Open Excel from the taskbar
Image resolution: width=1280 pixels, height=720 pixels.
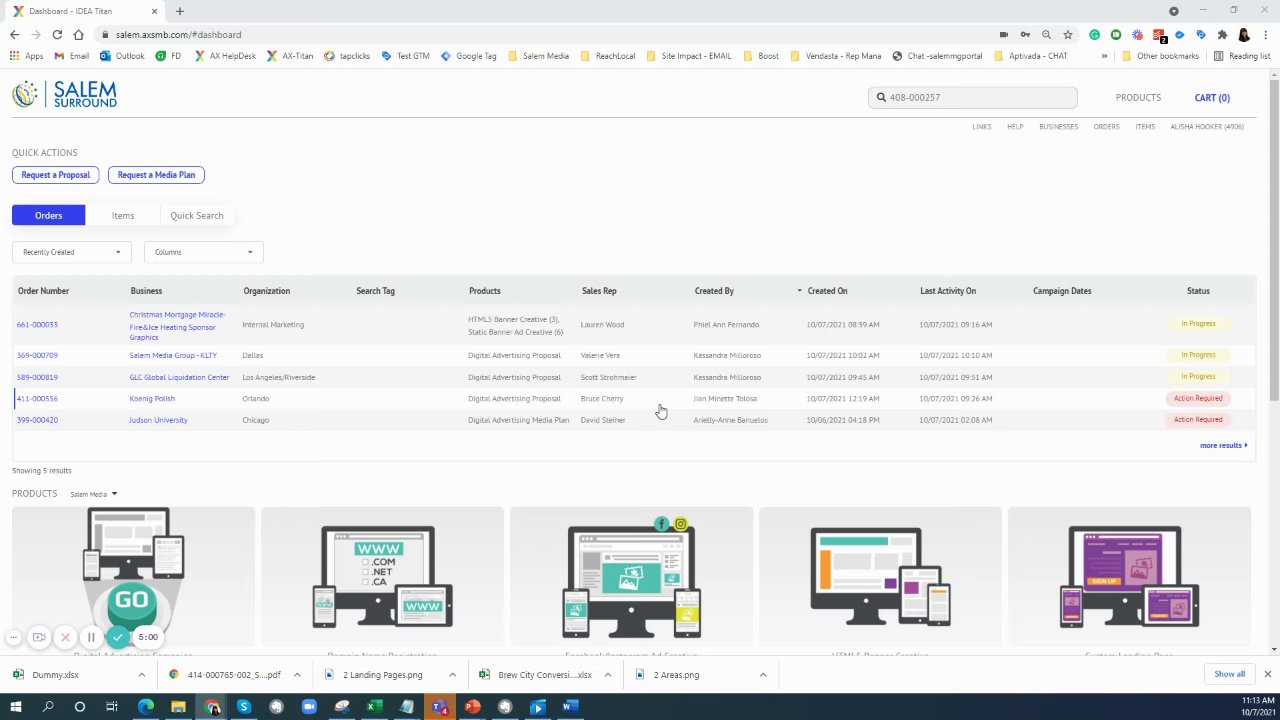(x=374, y=707)
